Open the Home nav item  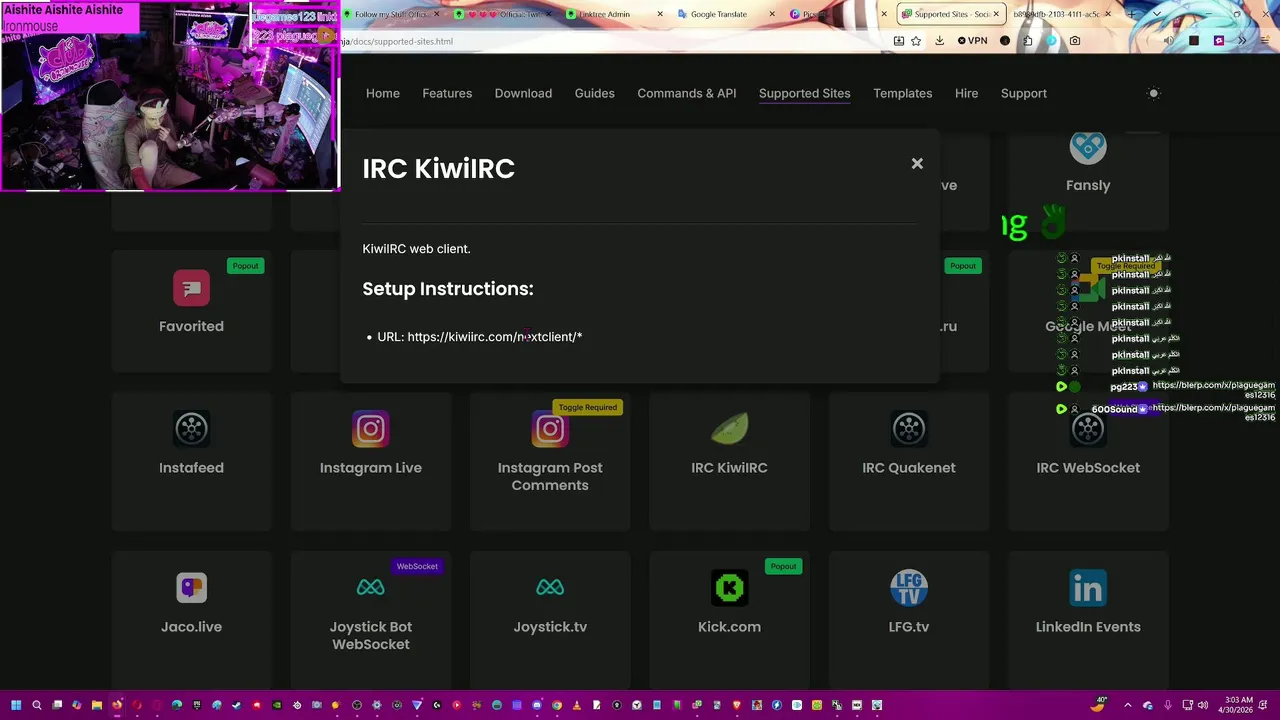coord(383,93)
